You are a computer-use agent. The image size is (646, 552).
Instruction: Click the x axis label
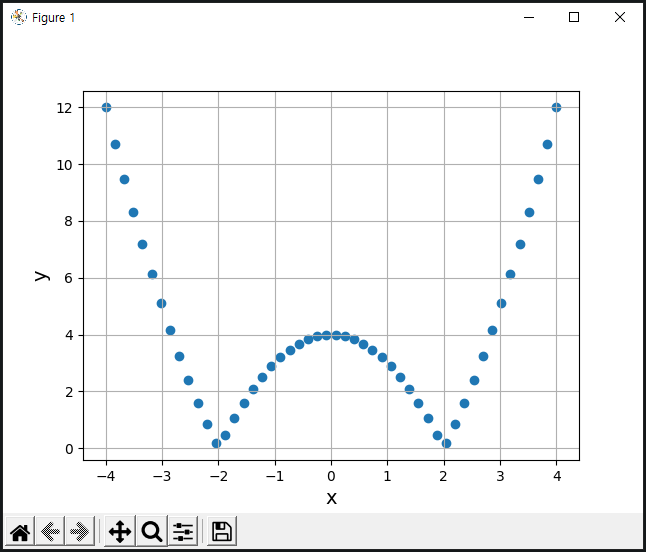[x=331, y=498]
